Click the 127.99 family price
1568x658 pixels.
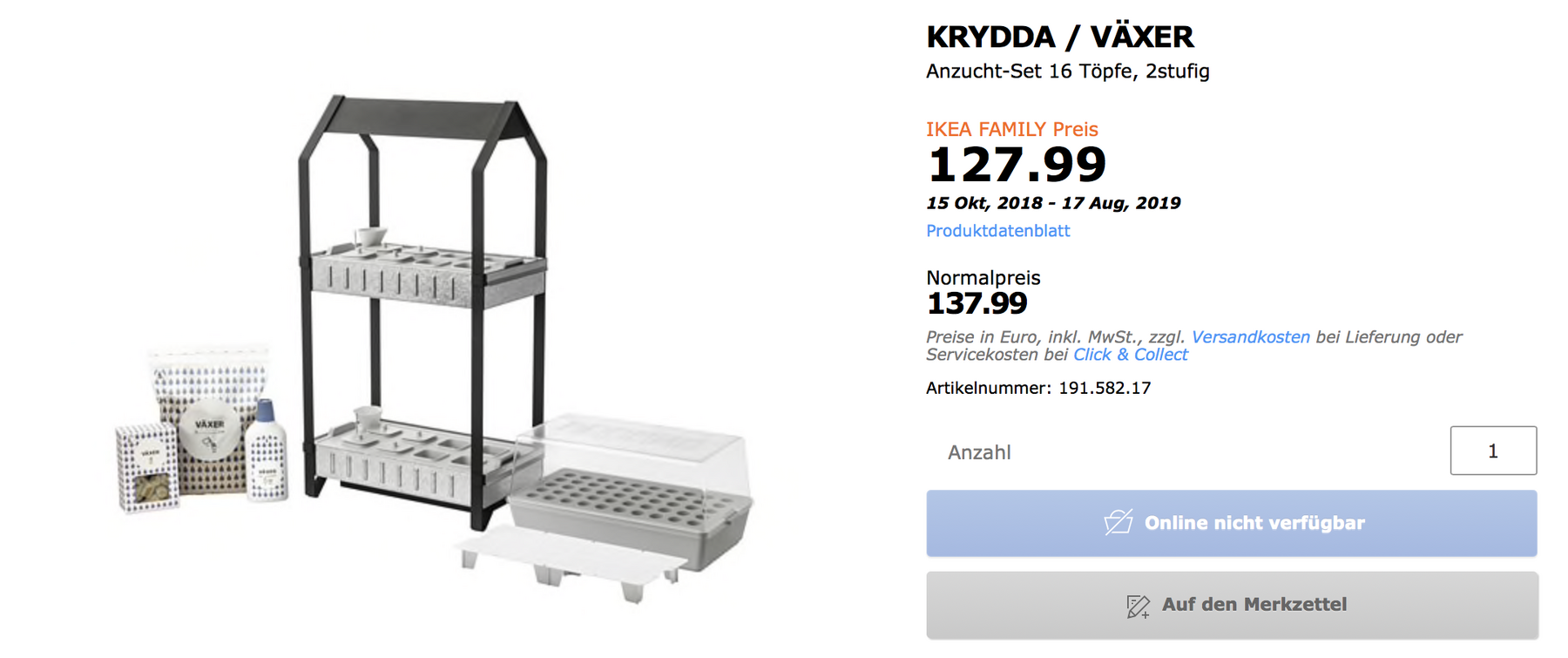1016,165
